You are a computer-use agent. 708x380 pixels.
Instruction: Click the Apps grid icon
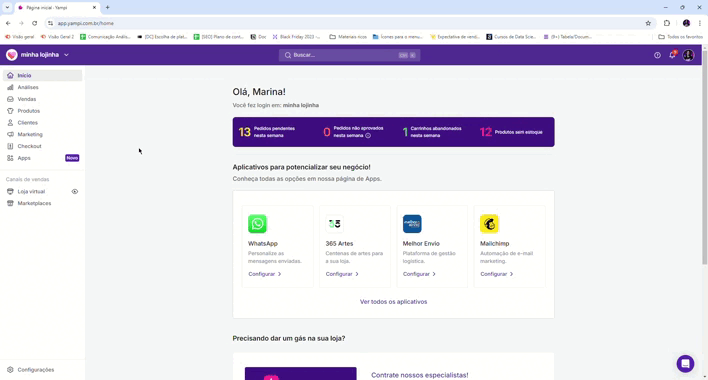[x=10, y=158]
